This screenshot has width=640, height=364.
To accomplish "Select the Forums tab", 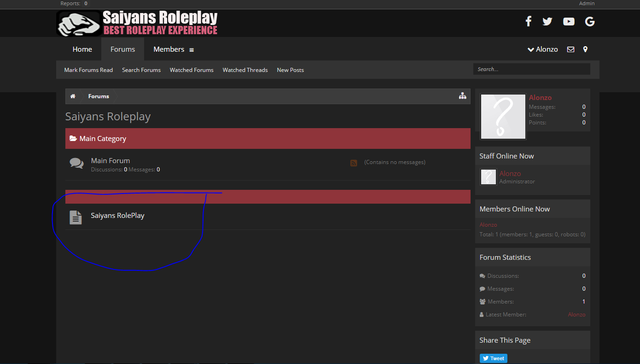I will click(122, 49).
